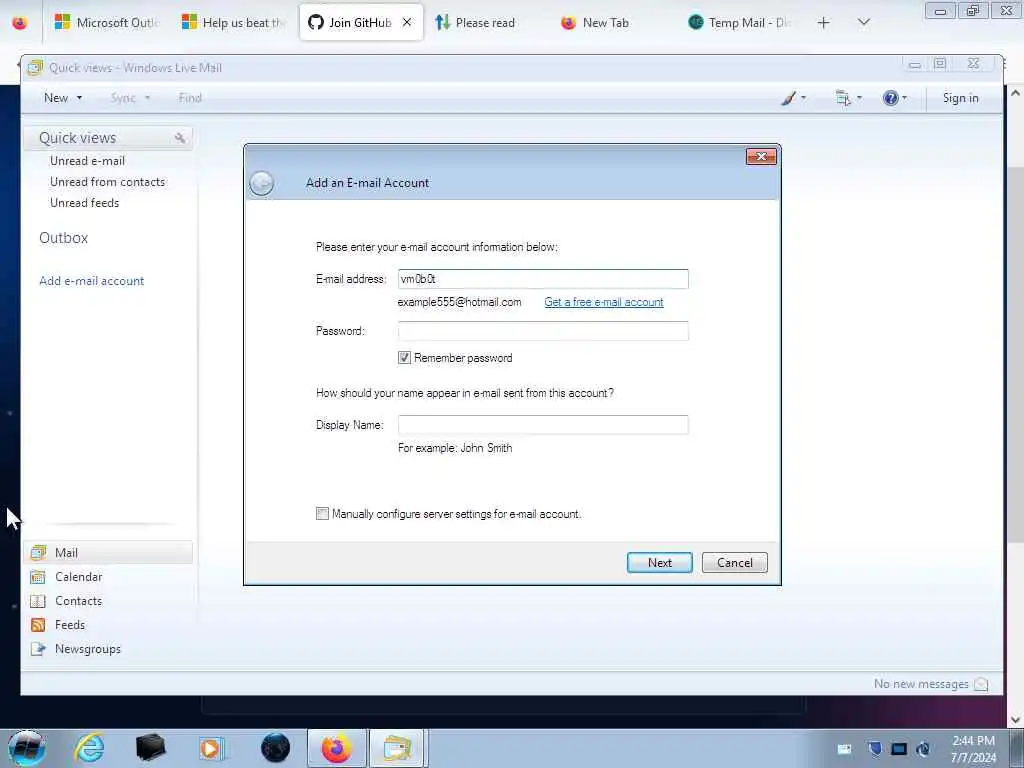Open the dark globe taskbar app
Image resolution: width=1024 pixels, height=768 pixels.
[275, 748]
